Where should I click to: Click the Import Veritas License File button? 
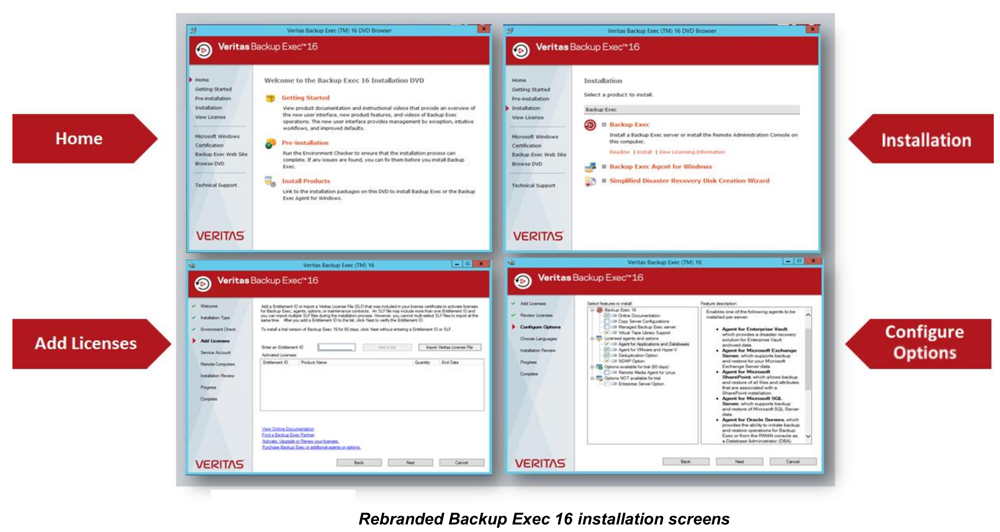click(450, 347)
